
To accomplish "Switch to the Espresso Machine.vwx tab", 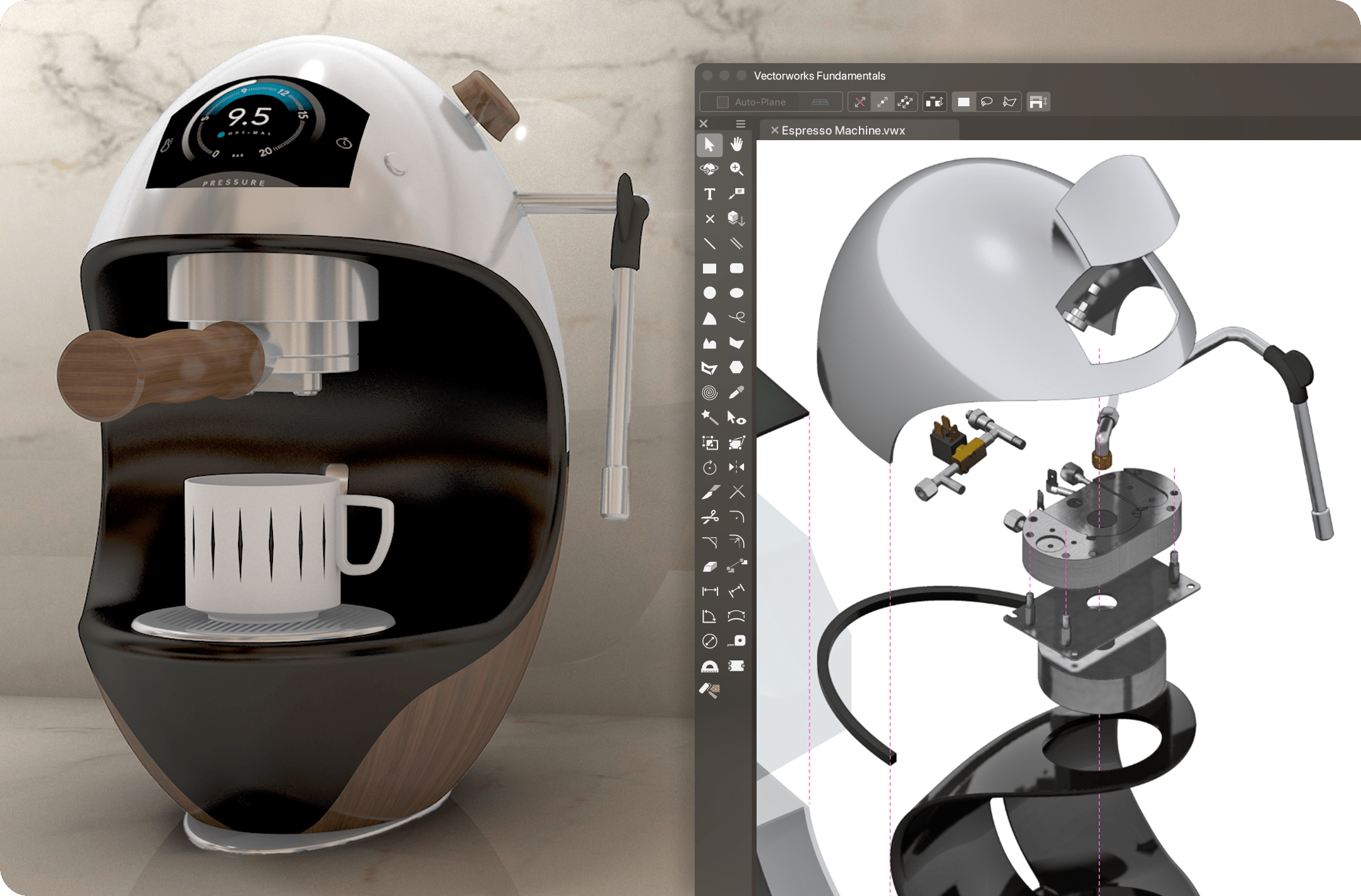I will pyautogui.click(x=843, y=131).
